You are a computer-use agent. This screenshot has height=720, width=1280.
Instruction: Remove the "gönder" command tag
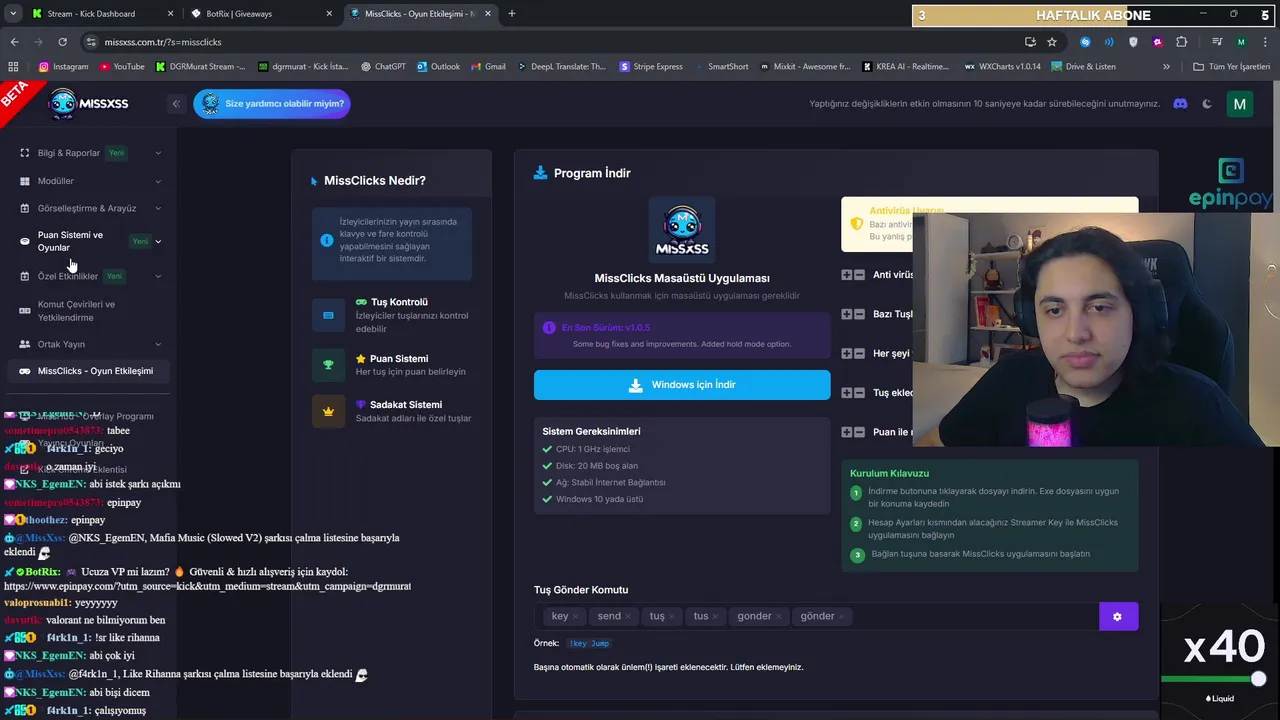point(842,617)
